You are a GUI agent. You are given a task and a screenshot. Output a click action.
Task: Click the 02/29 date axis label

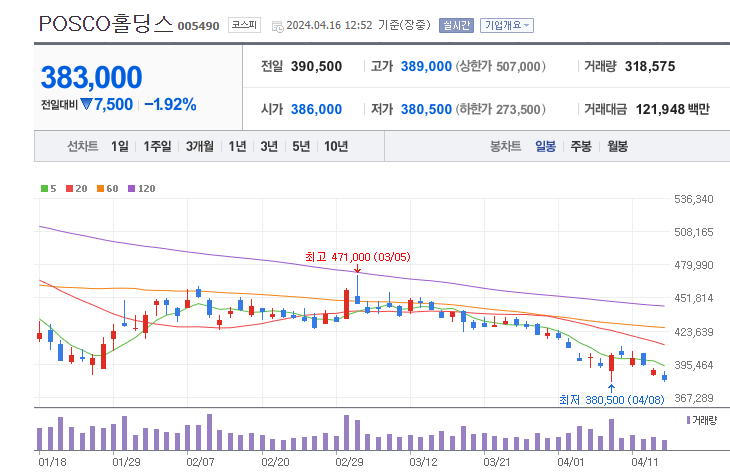point(349,462)
